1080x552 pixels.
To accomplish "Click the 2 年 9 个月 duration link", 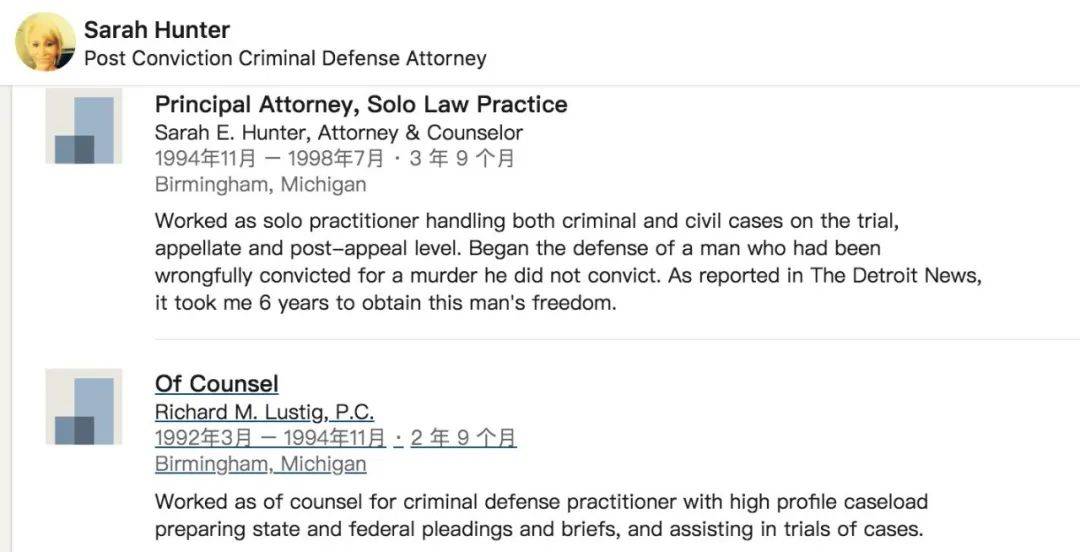I will click(463, 438).
